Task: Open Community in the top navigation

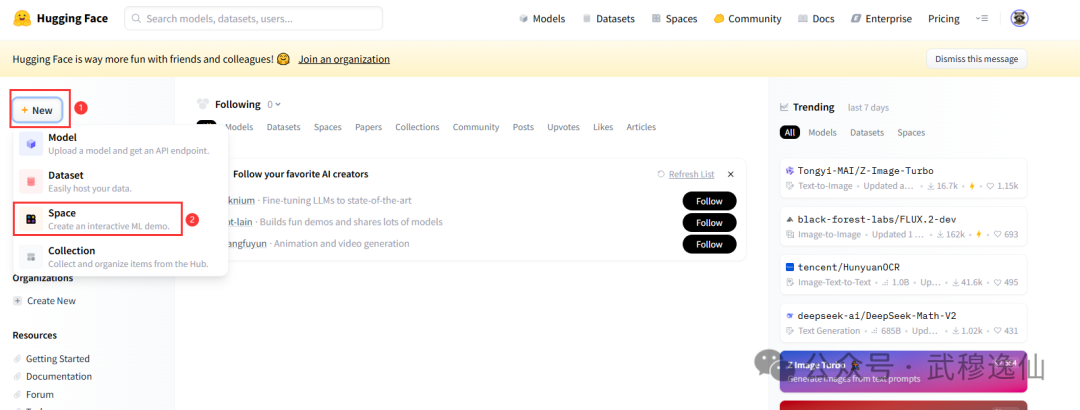Action: [747, 19]
